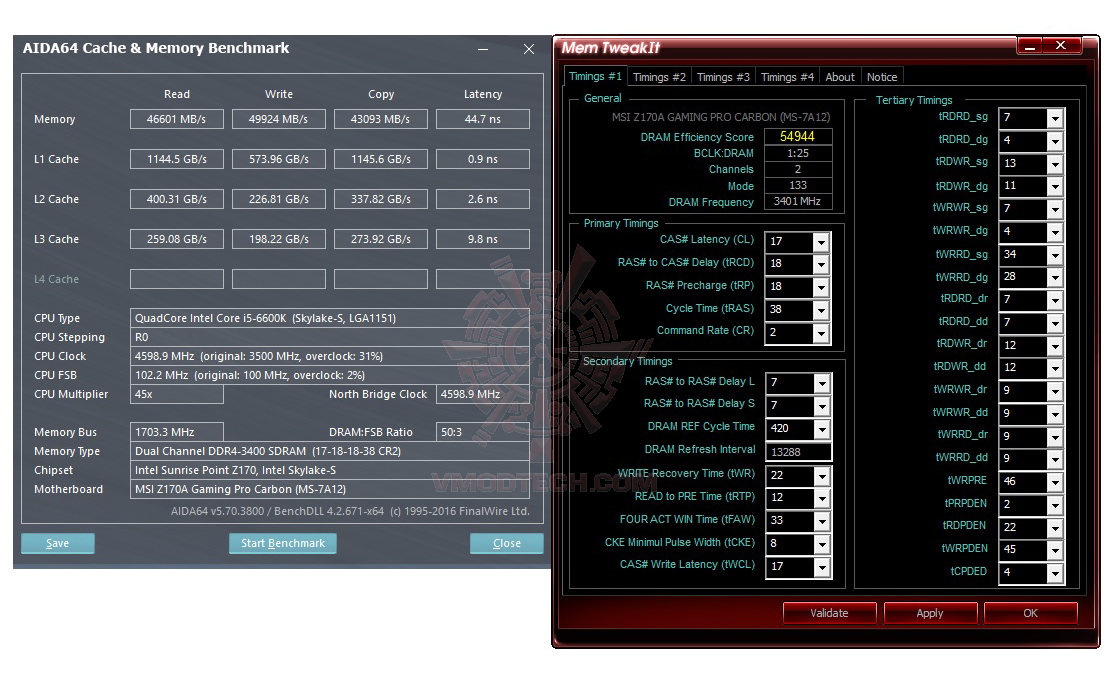
Task: Expand the tRDRD_dd dropdown
Action: [1055, 323]
